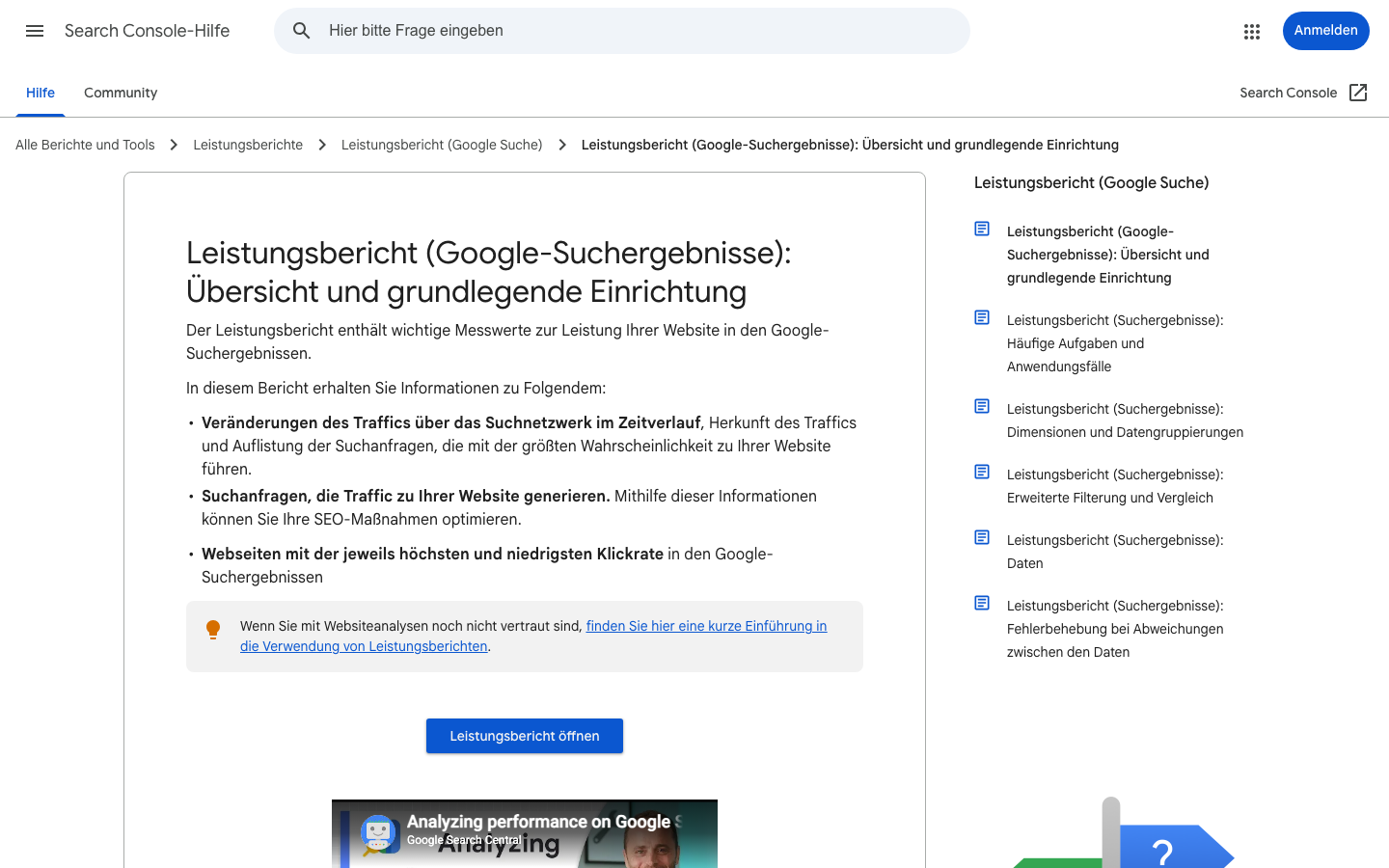
Task: Click document icon for Fehlerbehebung bei Abweichungen
Action: coord(982,603)
